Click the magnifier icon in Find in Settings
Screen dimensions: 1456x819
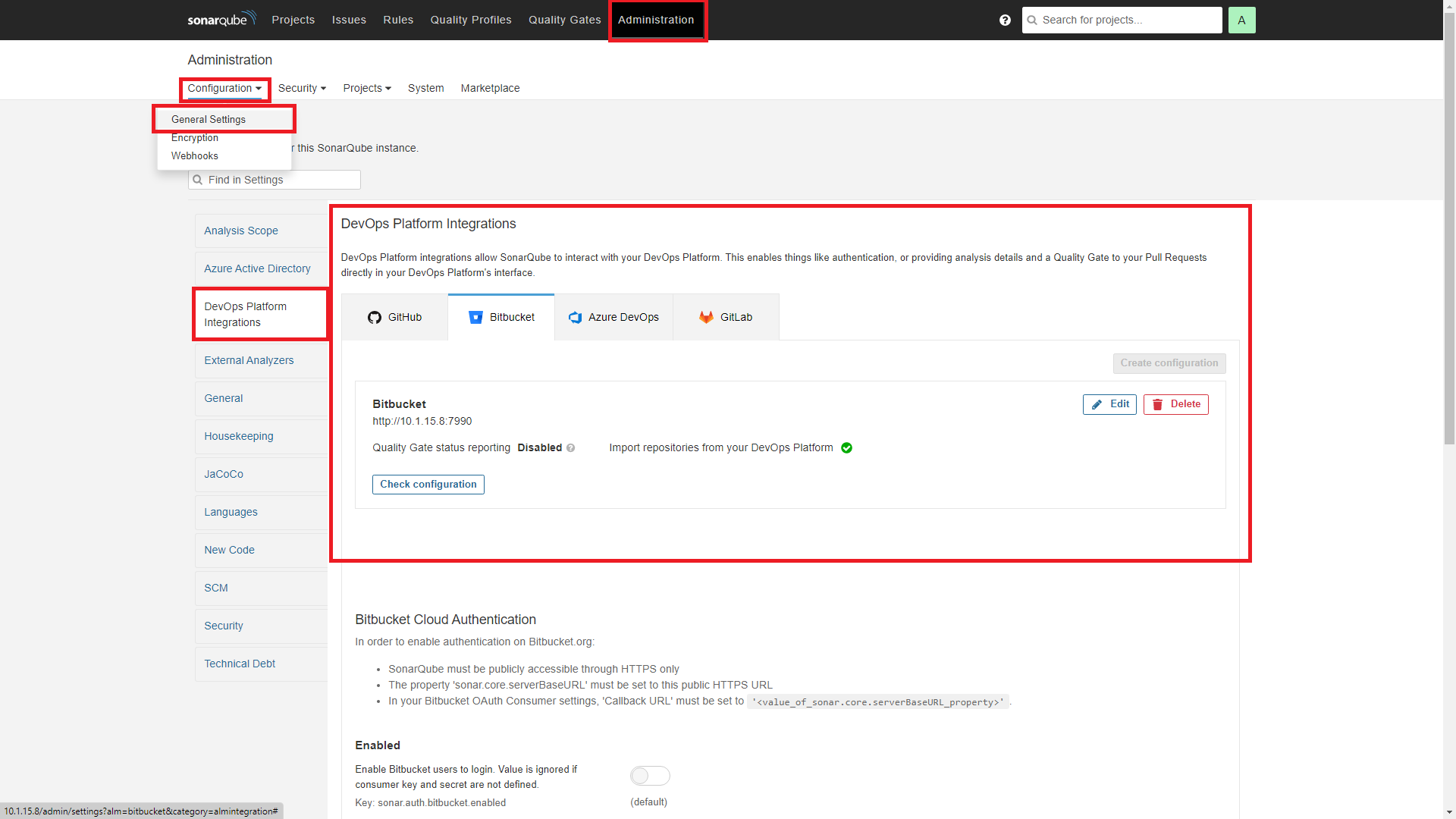(198, 180)
